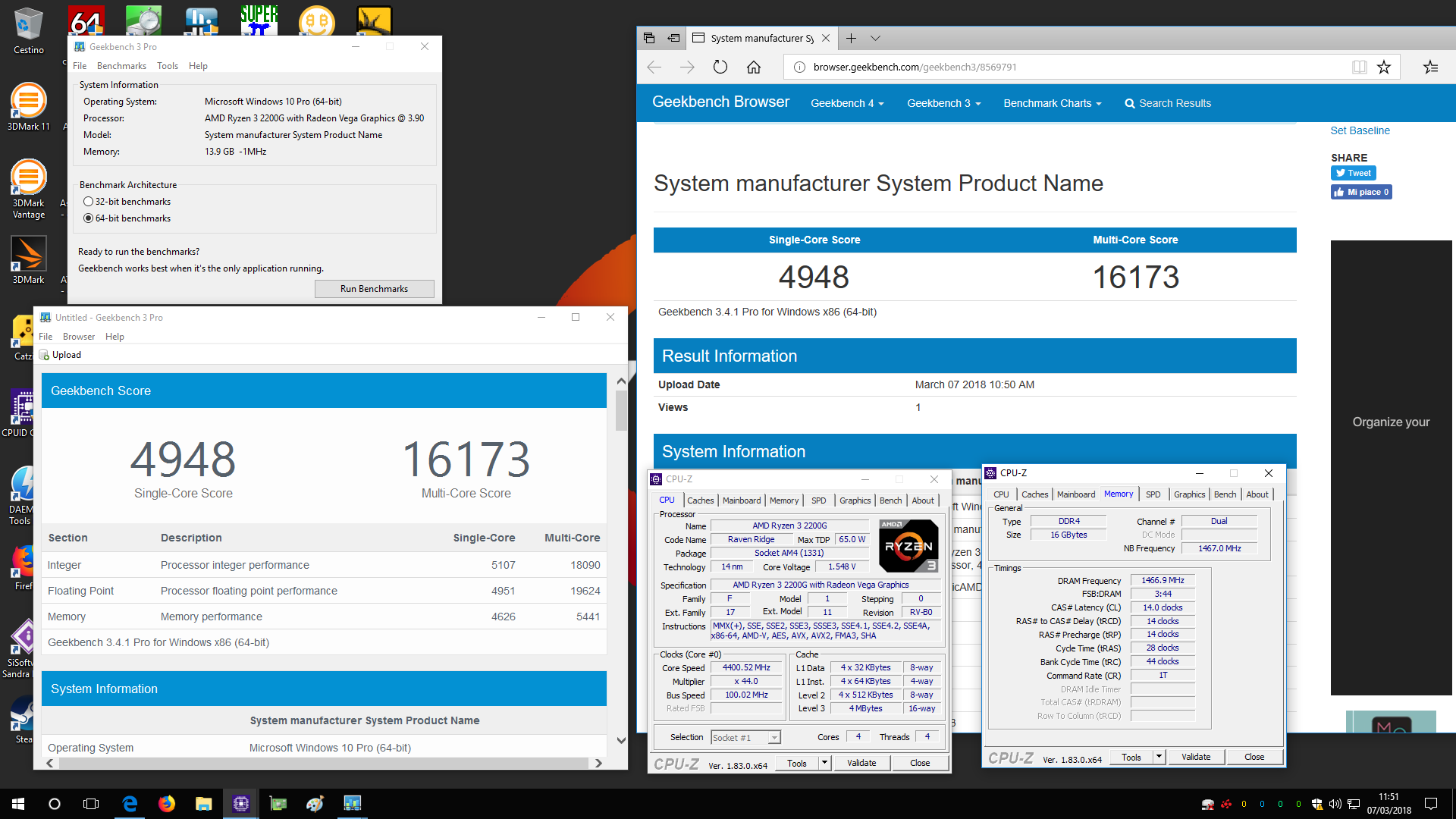Launch the AIDA64 desktop icon

pos(86,20)
